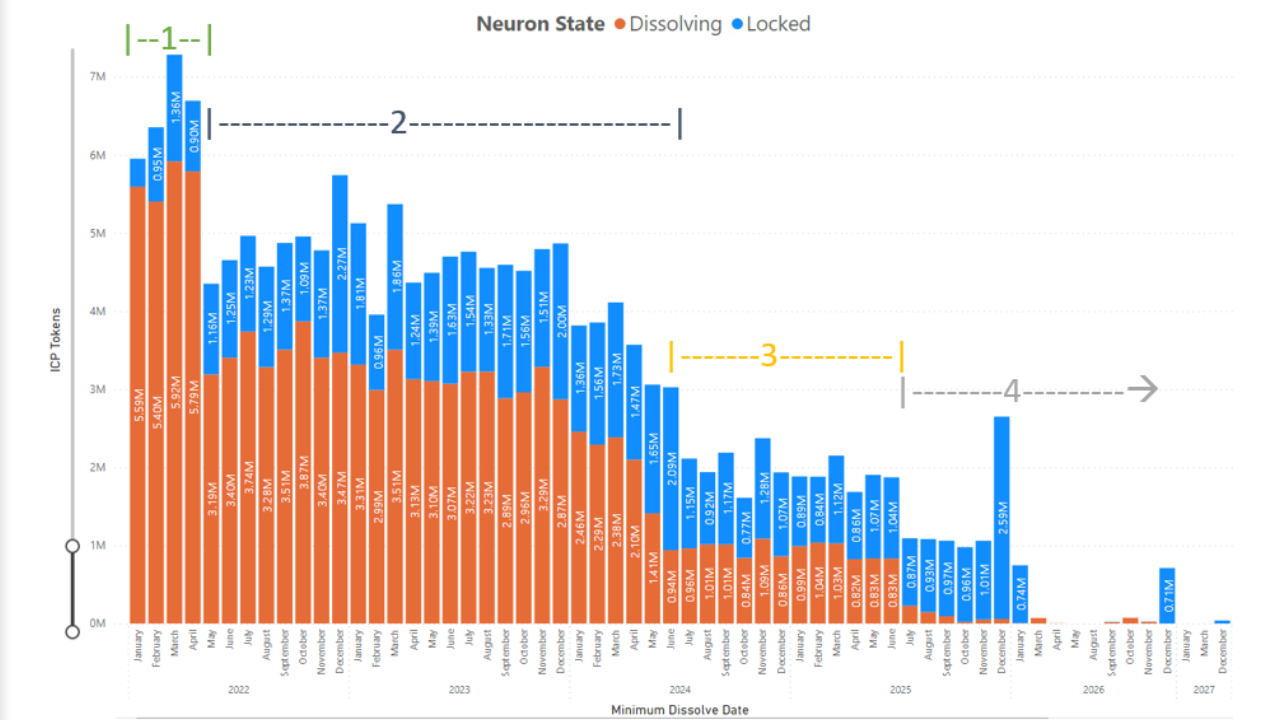Click the 2027 year label on x-axis
The width and height of the screenshot is (1280, 720).
(x=1203, y=689)
